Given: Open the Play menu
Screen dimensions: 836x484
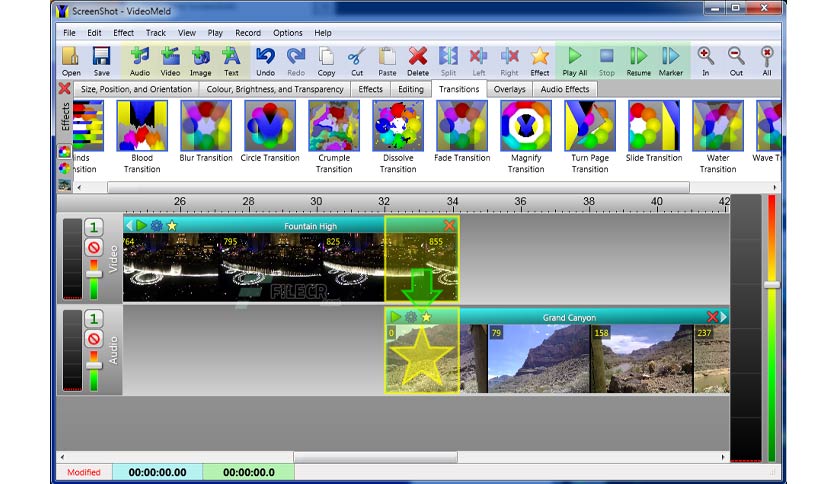Looking at the screenshot, I should pyautogui.click(x=215, y=33).
